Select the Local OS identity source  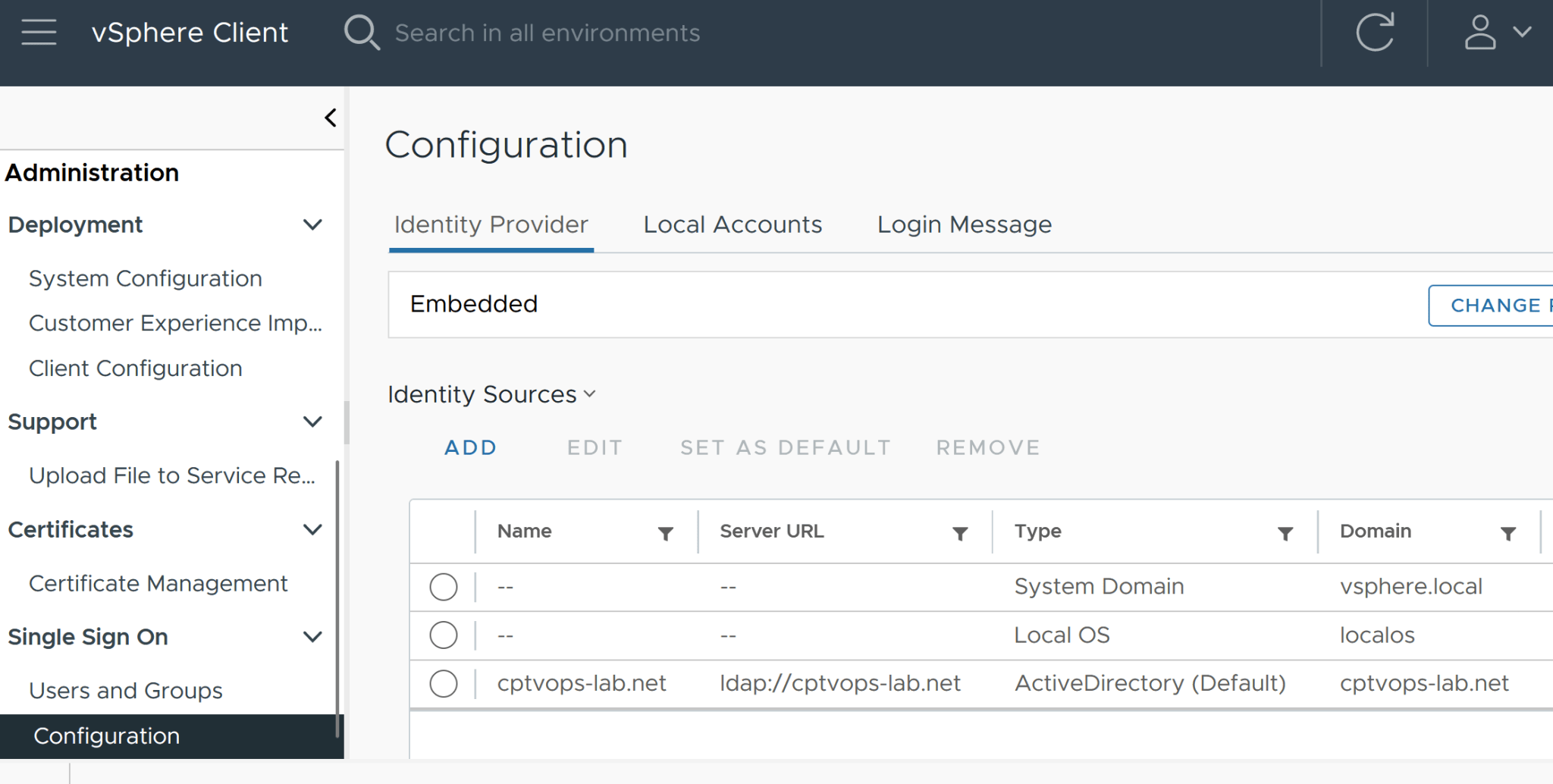pos(444,635)
